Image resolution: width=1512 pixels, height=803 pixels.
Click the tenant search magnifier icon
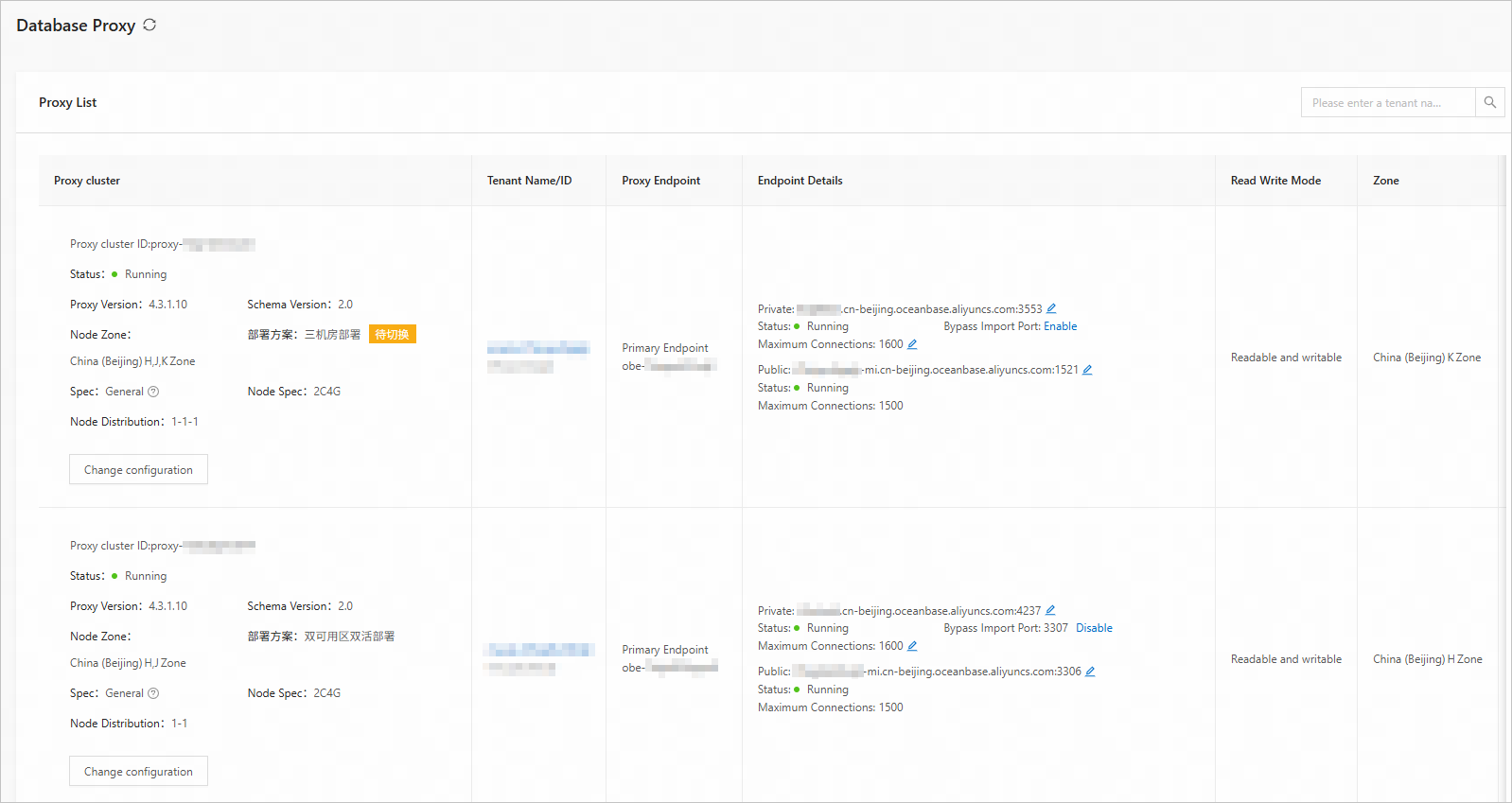[x=1489, y=102]
